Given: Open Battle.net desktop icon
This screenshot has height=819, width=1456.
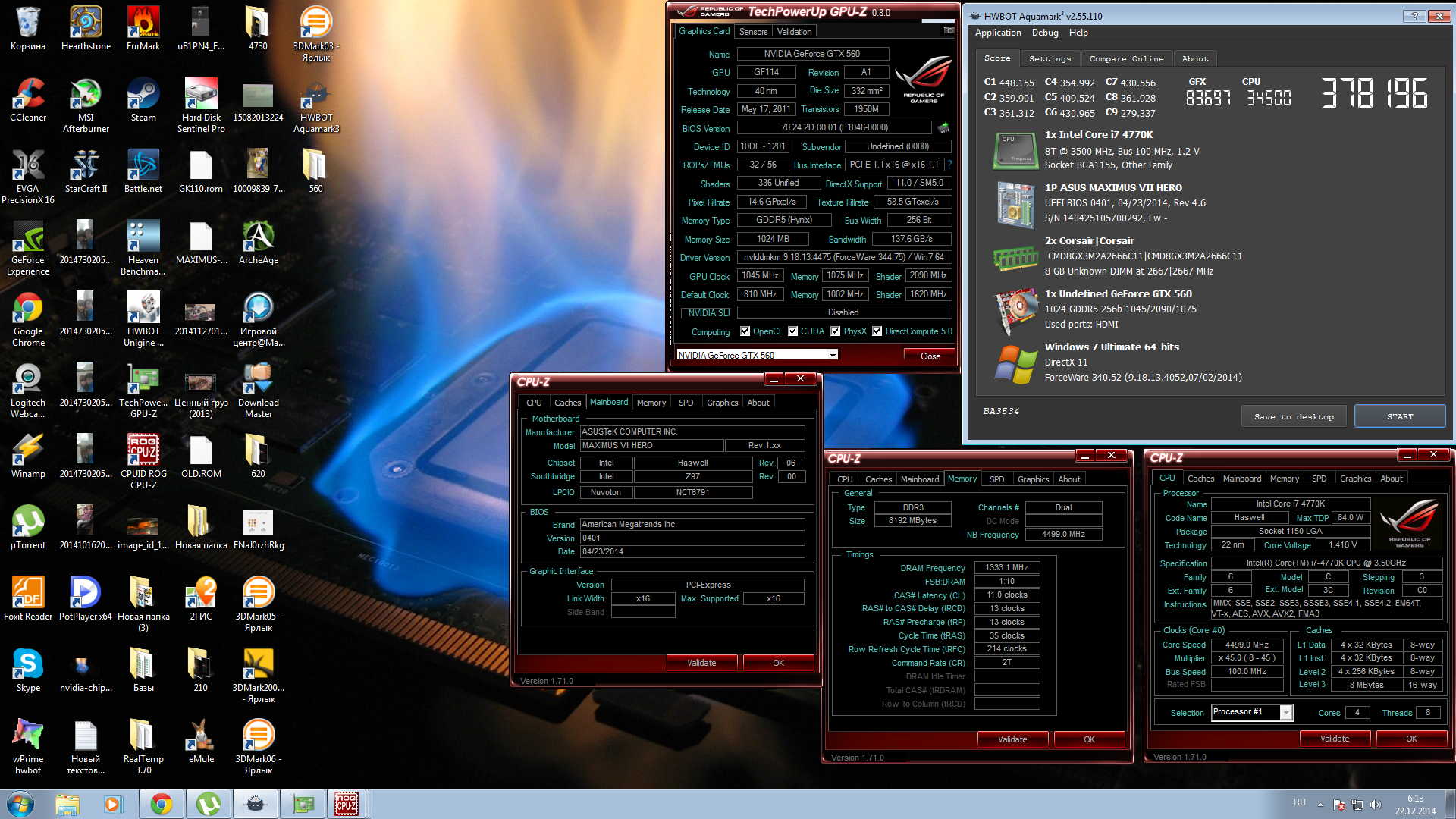Looking at the screenshot, I should coord(143,171).
